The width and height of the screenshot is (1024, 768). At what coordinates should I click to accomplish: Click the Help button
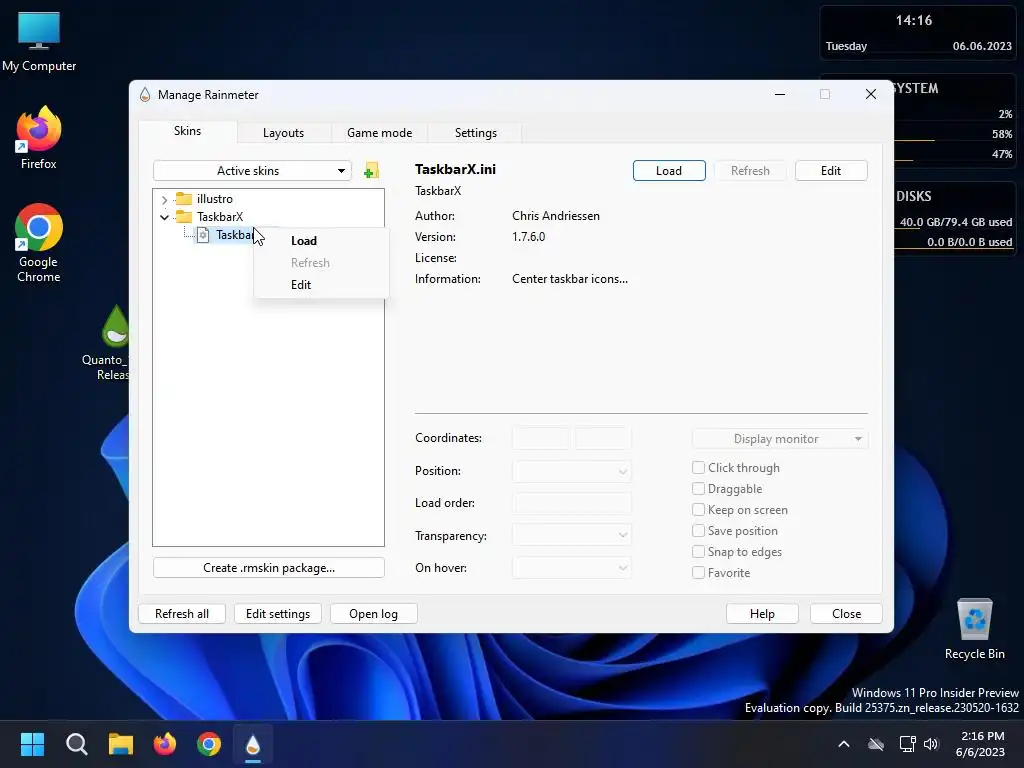pos(761,614)
